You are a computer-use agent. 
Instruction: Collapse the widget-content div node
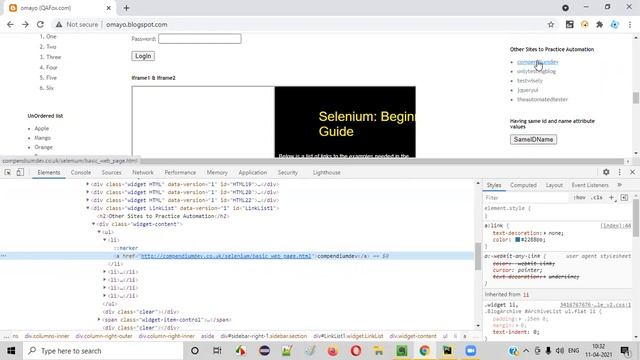93,224
